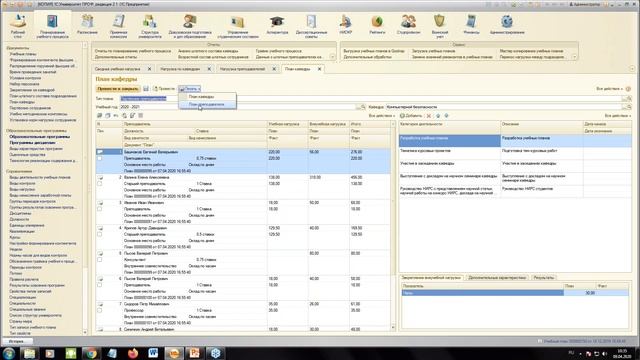Open Учебные планы link in the sidebar
Image resolution: width=640 pixels, height=360 pixels.
click(x=23, y=53)
